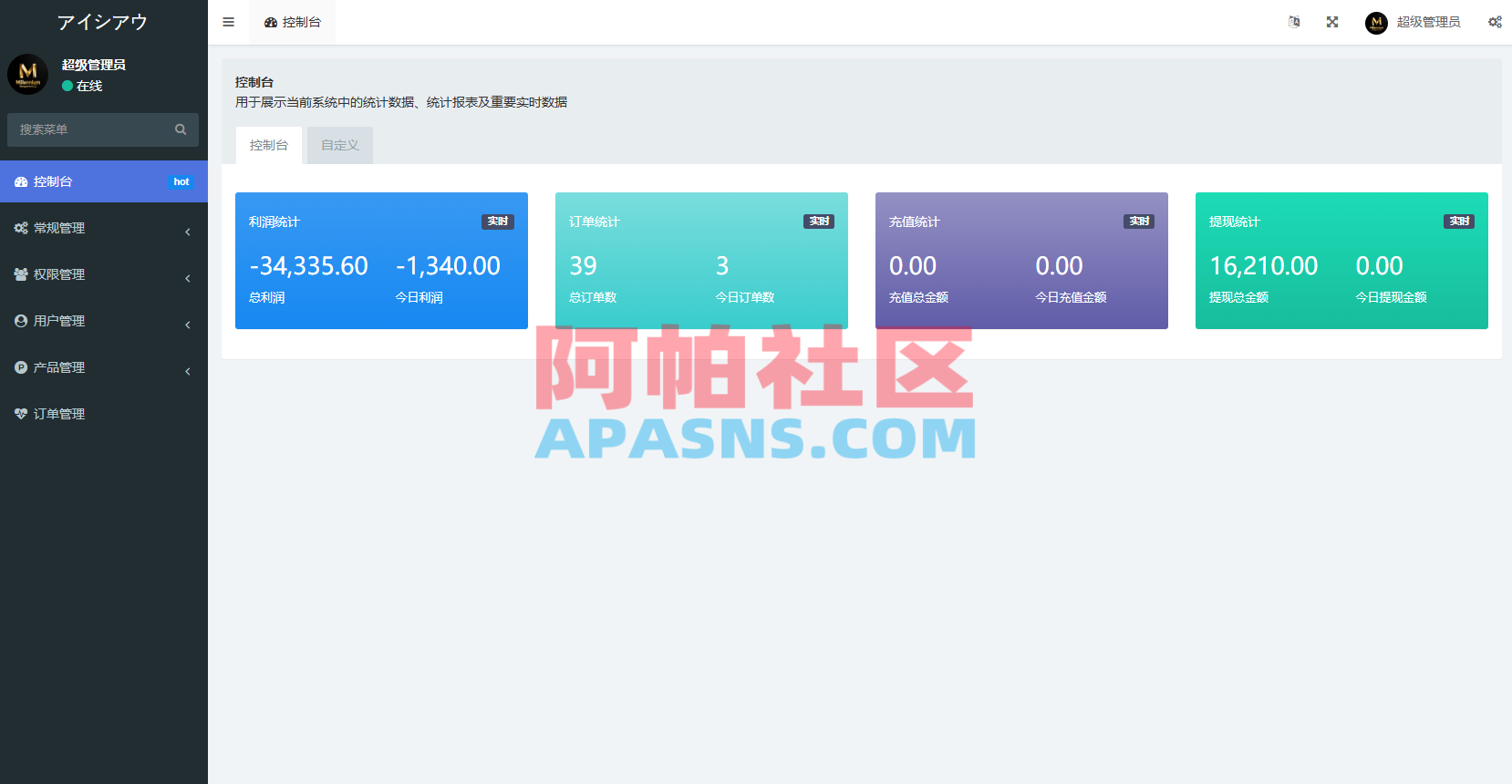The height and width of the screenshot is (784, 1512).
Task: Expand the 产品管理 chevron arrow
Action: tap(188, 371)
